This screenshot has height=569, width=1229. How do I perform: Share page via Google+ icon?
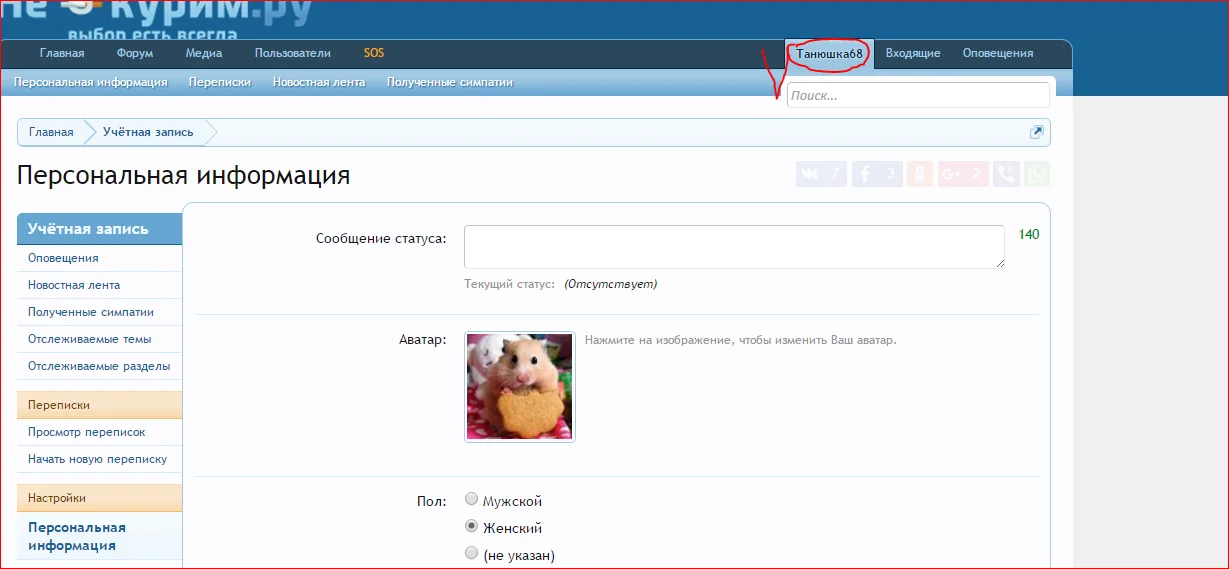pyautogui.click(x=963, y=174)
